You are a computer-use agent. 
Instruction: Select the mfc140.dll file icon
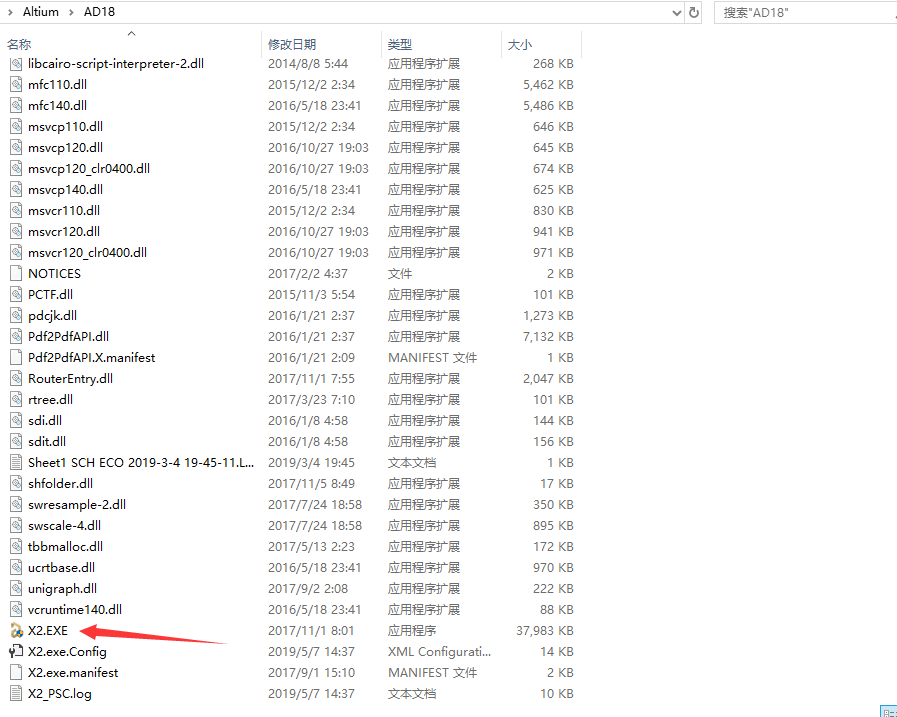[15, 105]
